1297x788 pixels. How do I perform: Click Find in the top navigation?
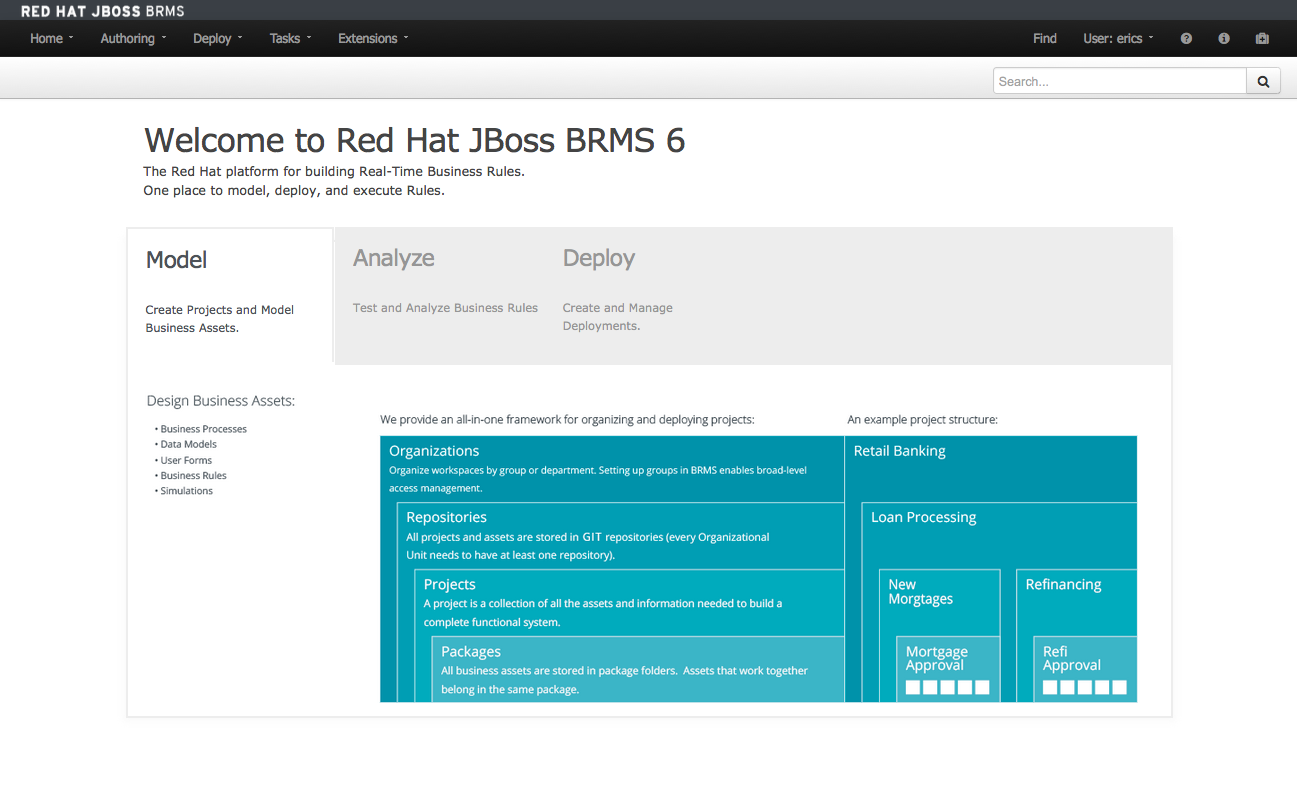[1044, 39]
